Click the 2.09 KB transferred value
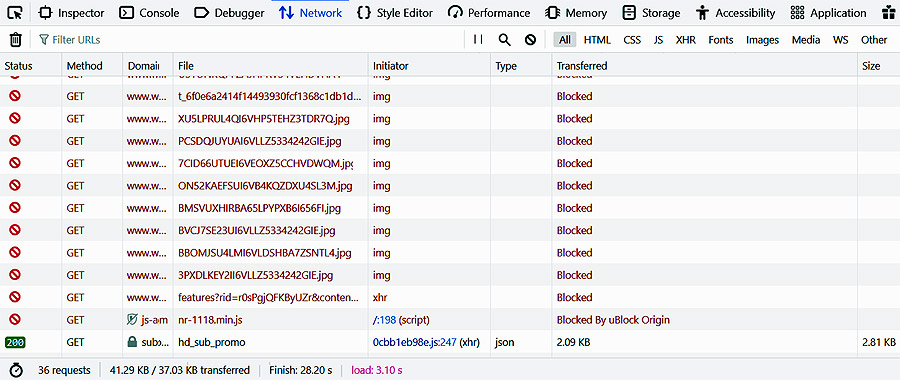 pyautogui.click(x=573, y=342)
